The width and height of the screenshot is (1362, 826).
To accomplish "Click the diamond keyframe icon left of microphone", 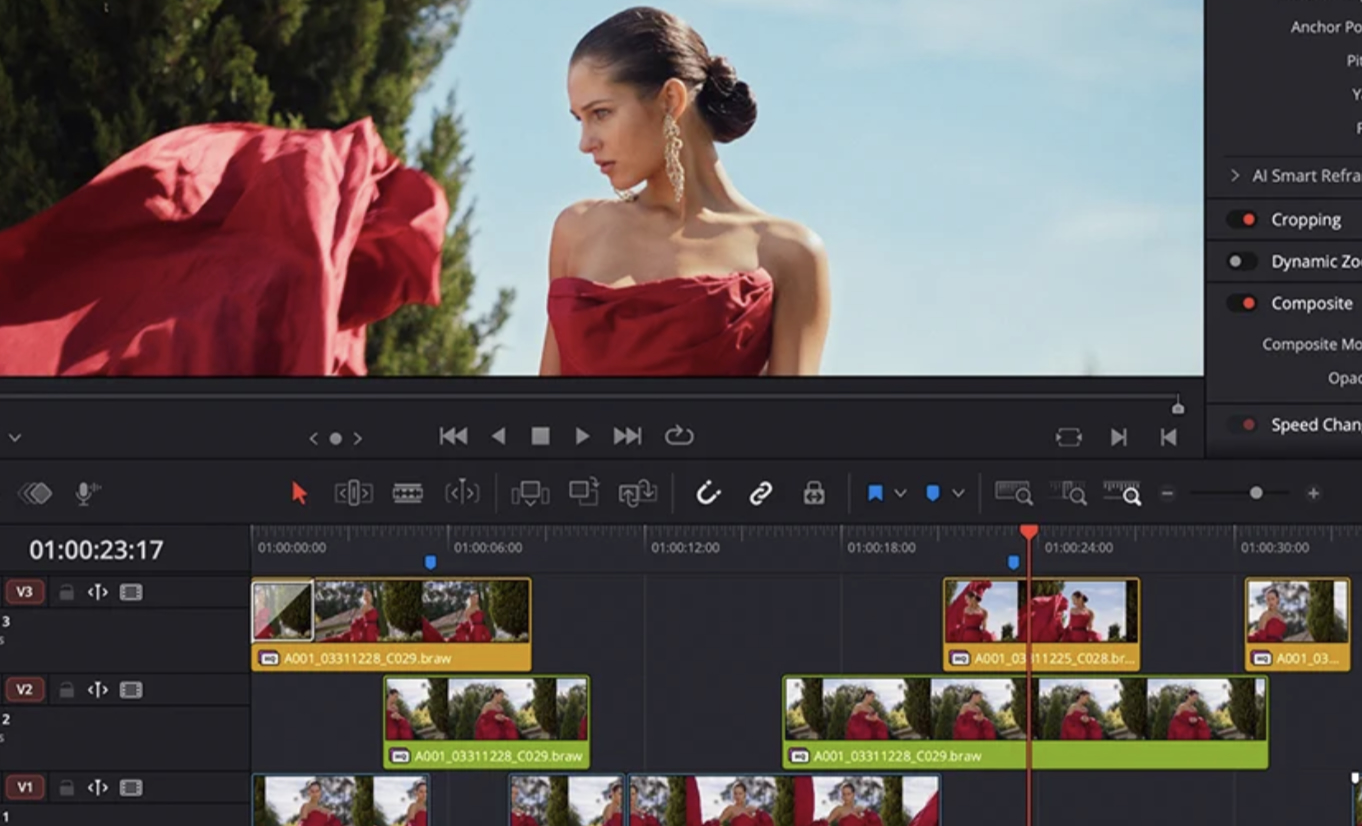I will click(35, 493).
